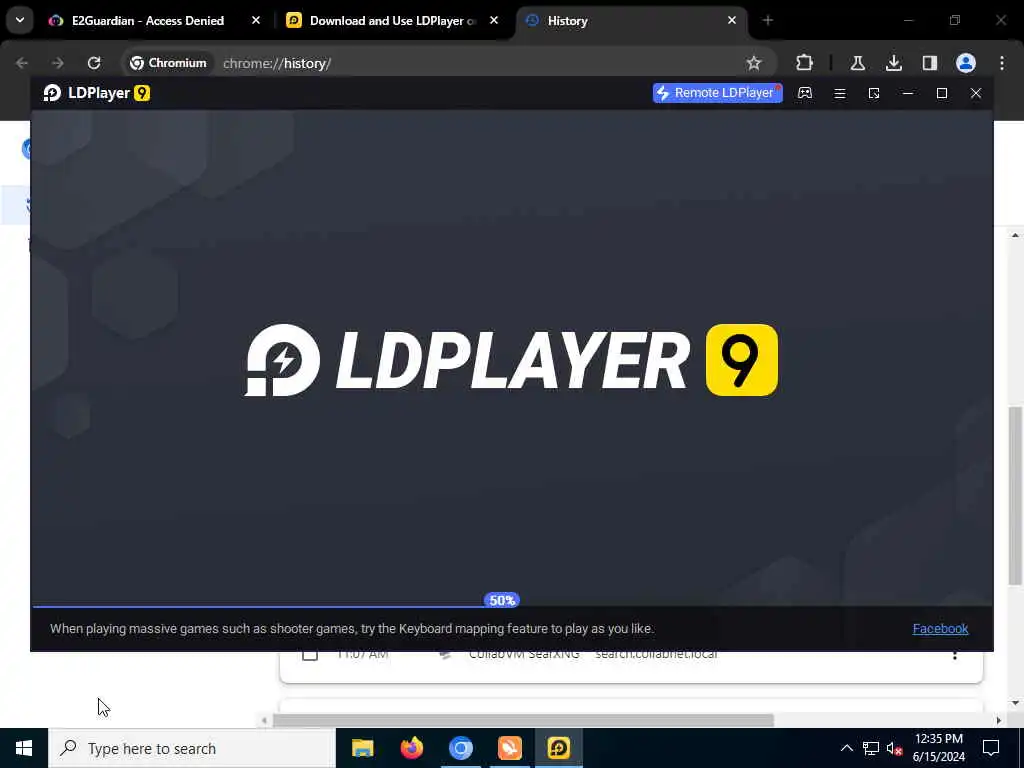This screenshot has height=768, width=1024.
Task: Open the Chromium extensions puzzle icon
Action: tap(805, 63)
